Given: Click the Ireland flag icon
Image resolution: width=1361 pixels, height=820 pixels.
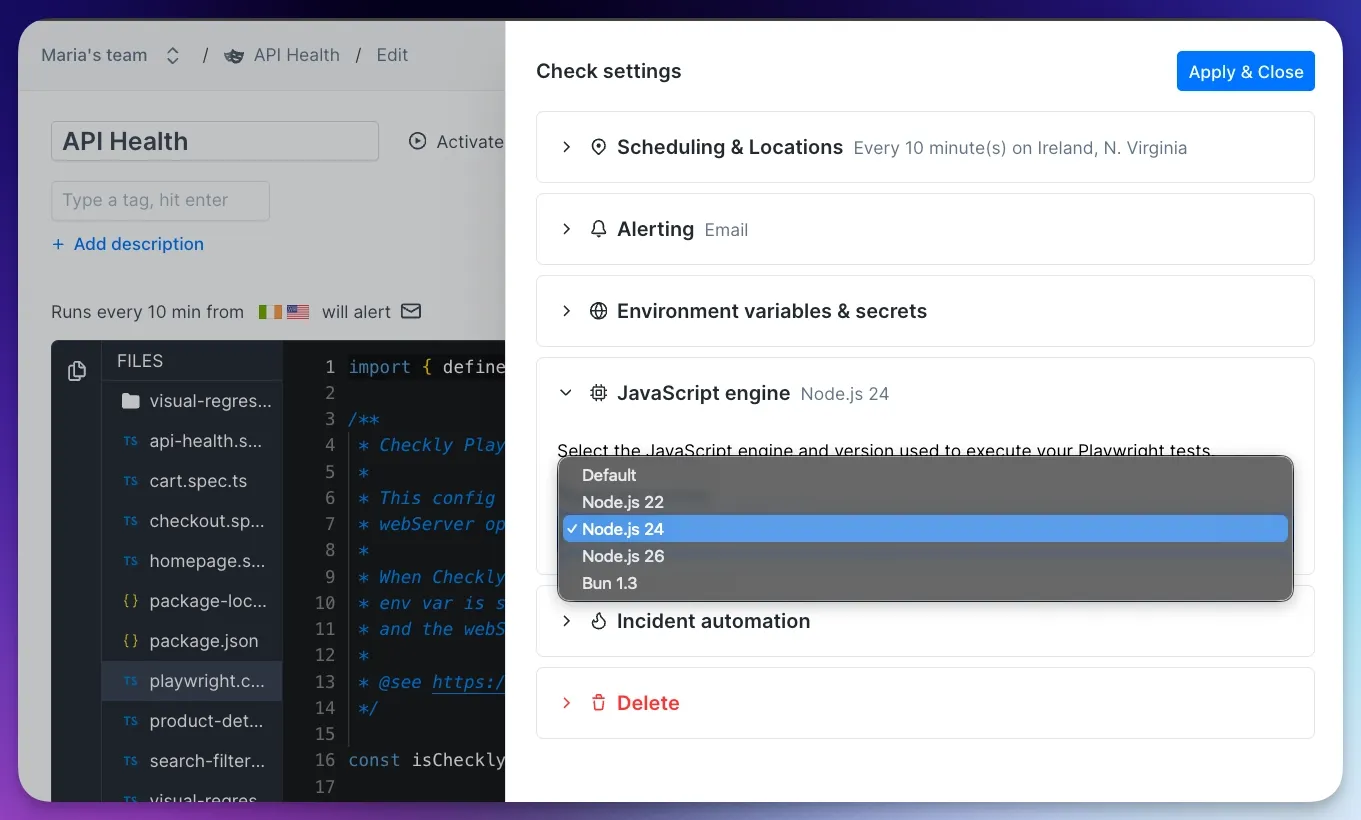Looking at the screenshot, I should click(270, 312).
